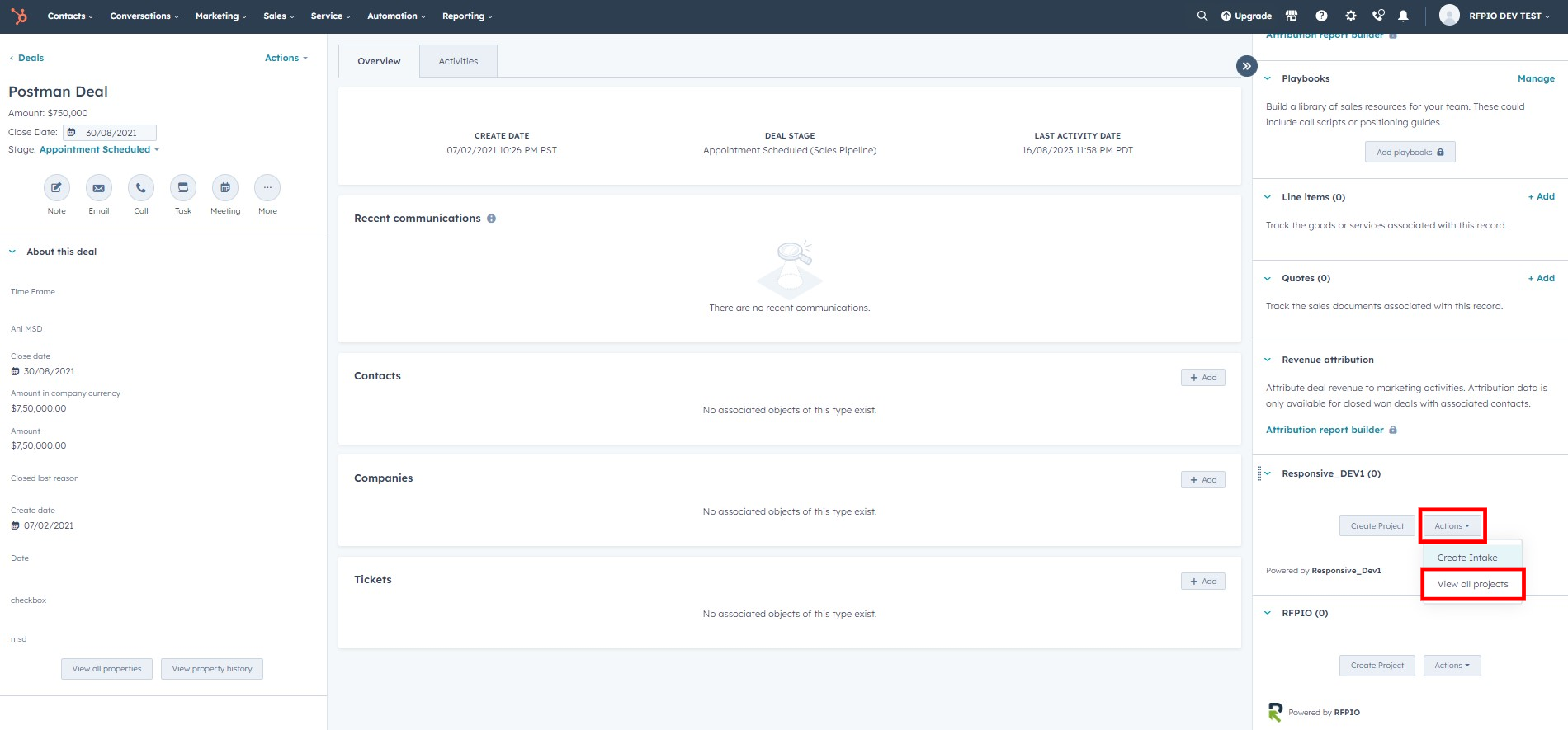Open the Marketing menu

click(x=221, y=16)
